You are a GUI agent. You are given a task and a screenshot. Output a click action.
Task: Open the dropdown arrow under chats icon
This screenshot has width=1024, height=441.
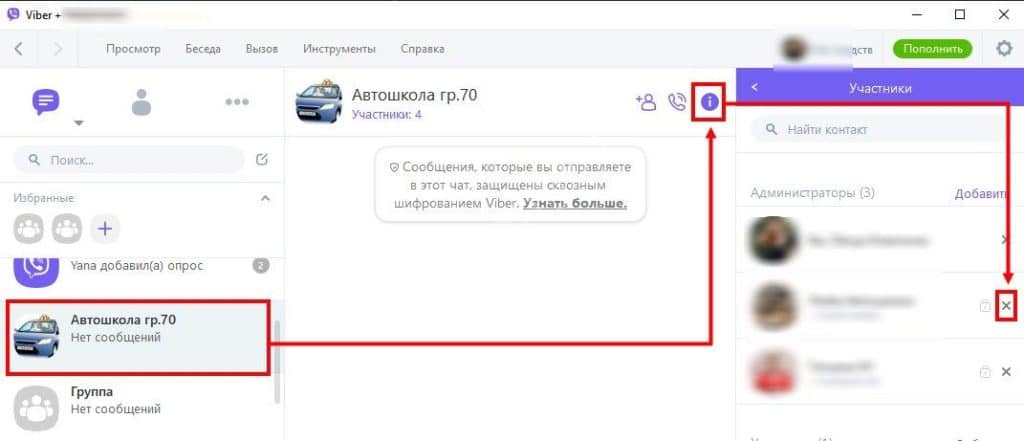[78, 123]
